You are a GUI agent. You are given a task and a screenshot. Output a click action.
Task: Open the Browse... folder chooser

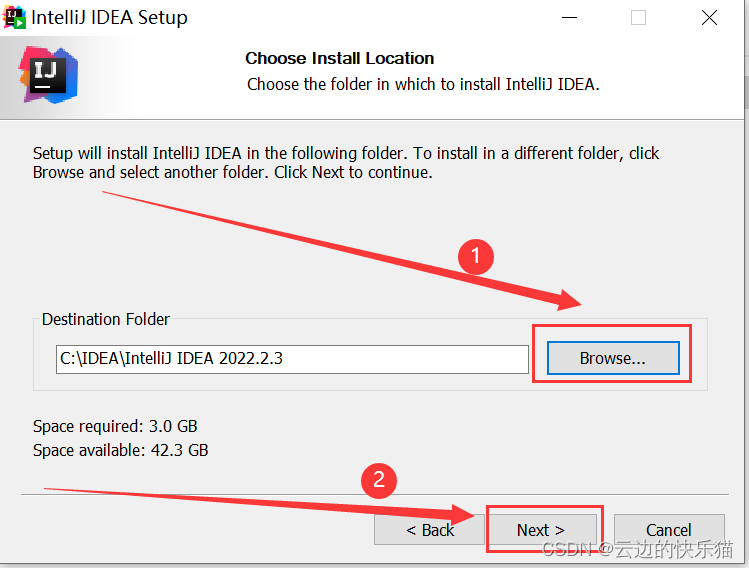click(613, 358)
